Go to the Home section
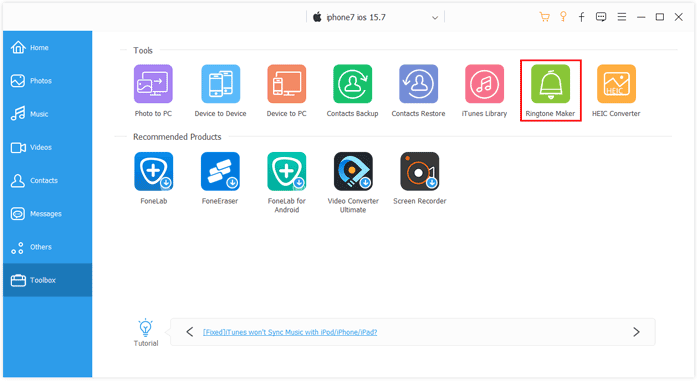 (x=47, y=48)
